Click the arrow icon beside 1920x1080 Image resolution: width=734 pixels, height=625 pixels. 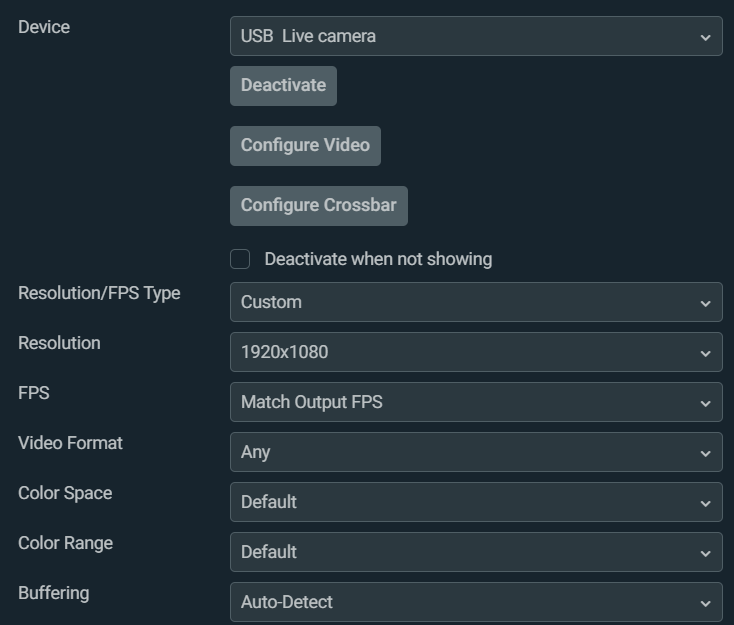[705, 353]
